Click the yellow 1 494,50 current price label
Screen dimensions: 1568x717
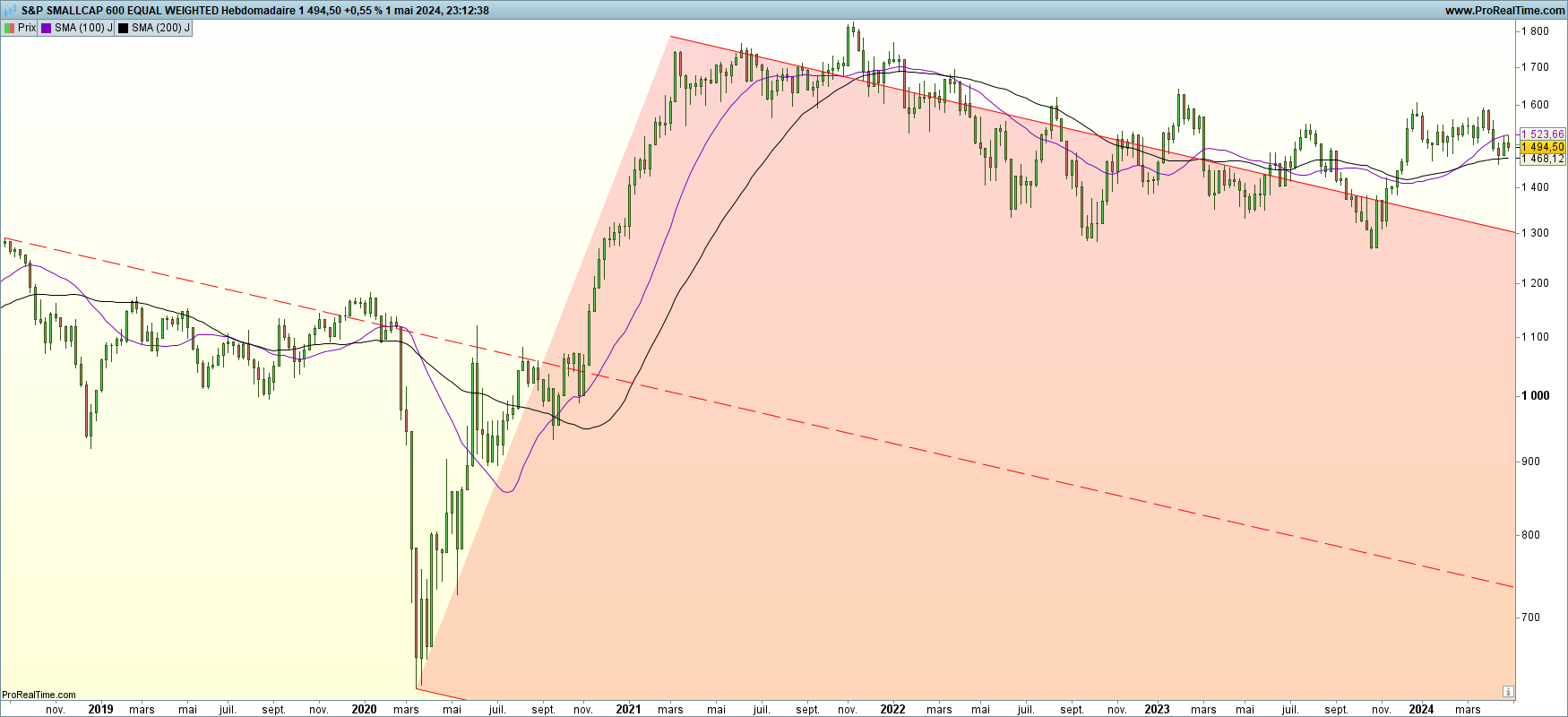coord(1543,147)
